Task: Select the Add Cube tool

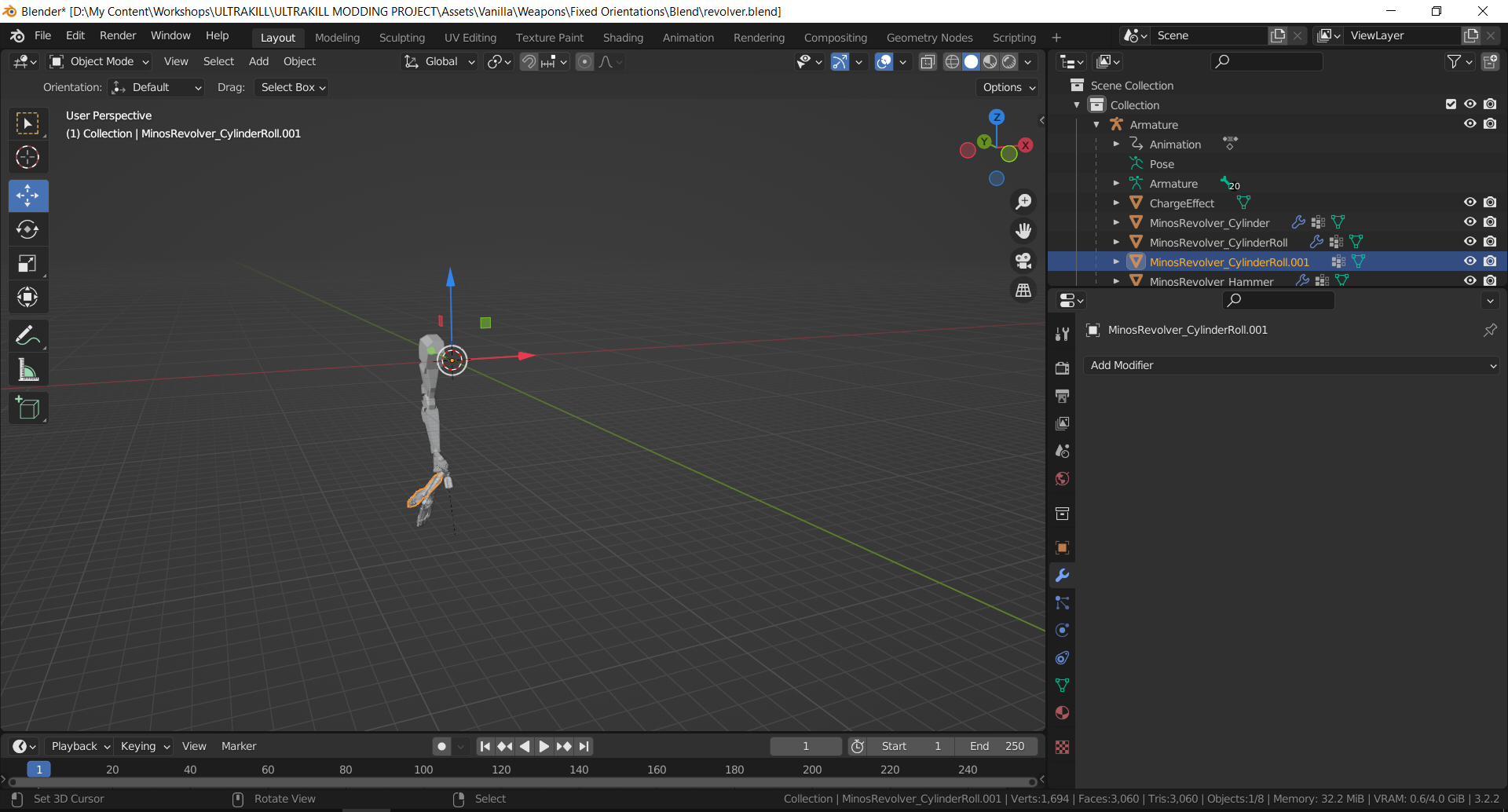Action: [x=27, y=408]
